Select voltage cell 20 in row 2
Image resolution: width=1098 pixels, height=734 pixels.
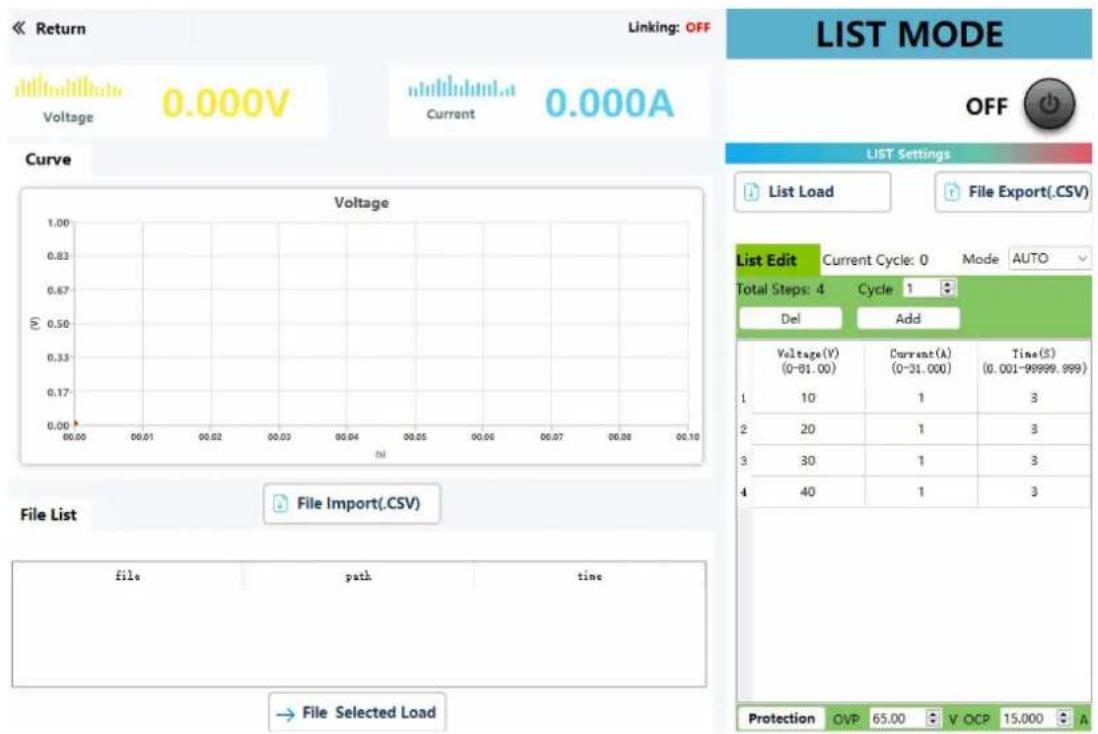pos(808,429)
